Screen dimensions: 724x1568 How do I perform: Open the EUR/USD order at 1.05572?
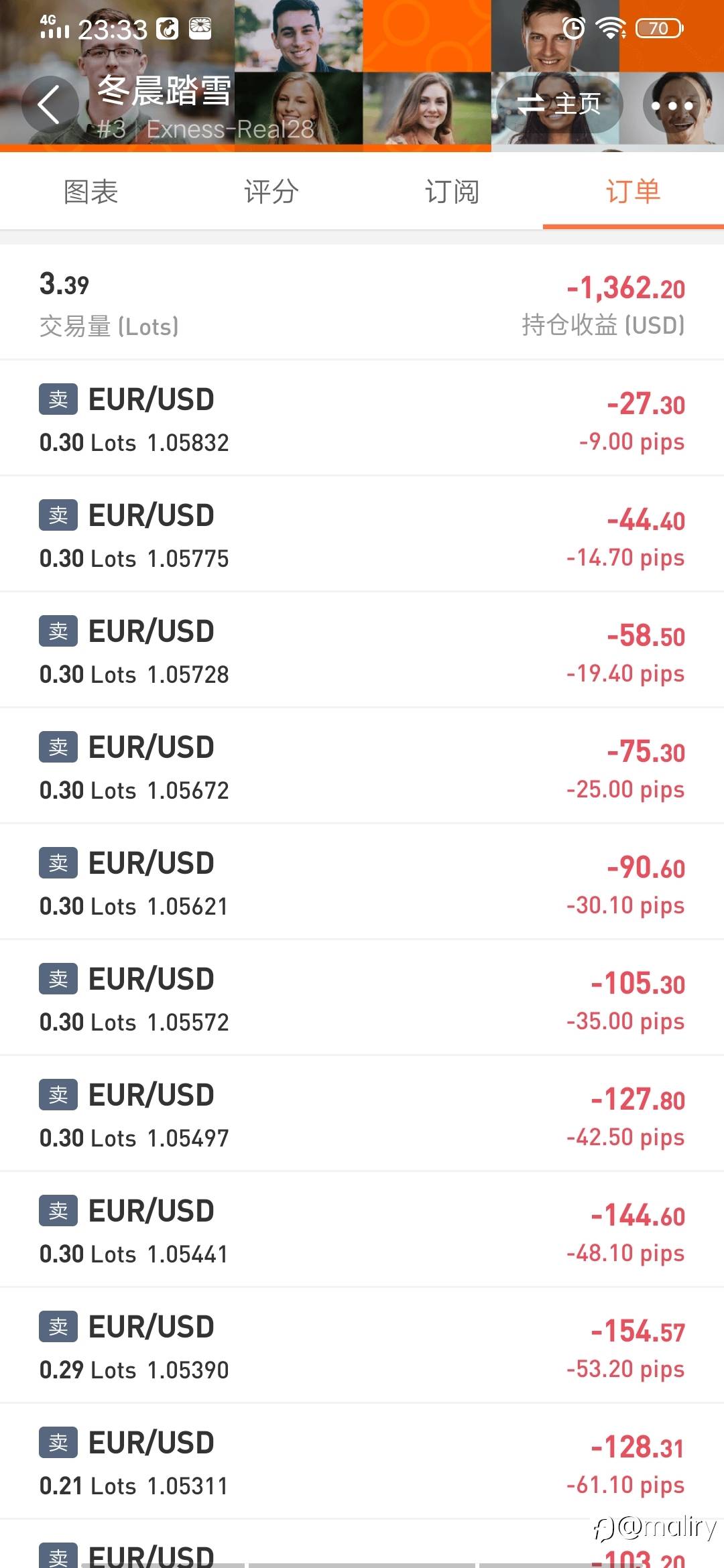[362, 998]
